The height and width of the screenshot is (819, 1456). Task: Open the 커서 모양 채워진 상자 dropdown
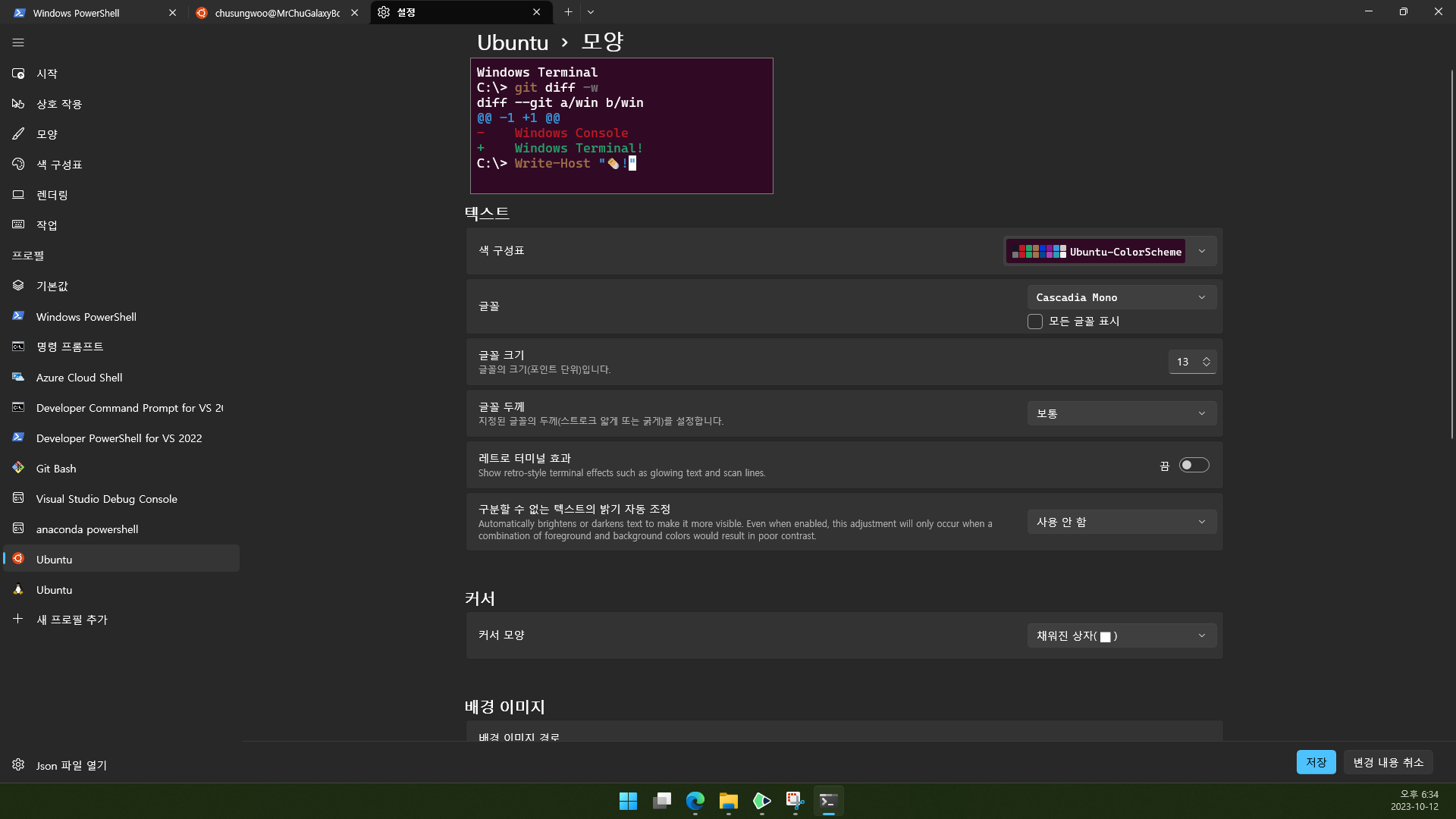(1122, 635)
